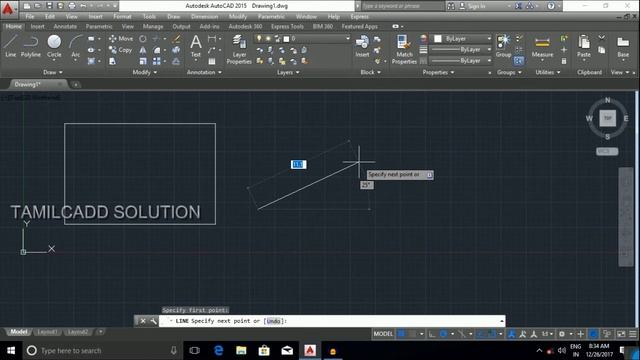Image resolution: width=640 pixels, height=360 pixels.
Task: Expand the Properties panel
Action: tap(438, 72)
